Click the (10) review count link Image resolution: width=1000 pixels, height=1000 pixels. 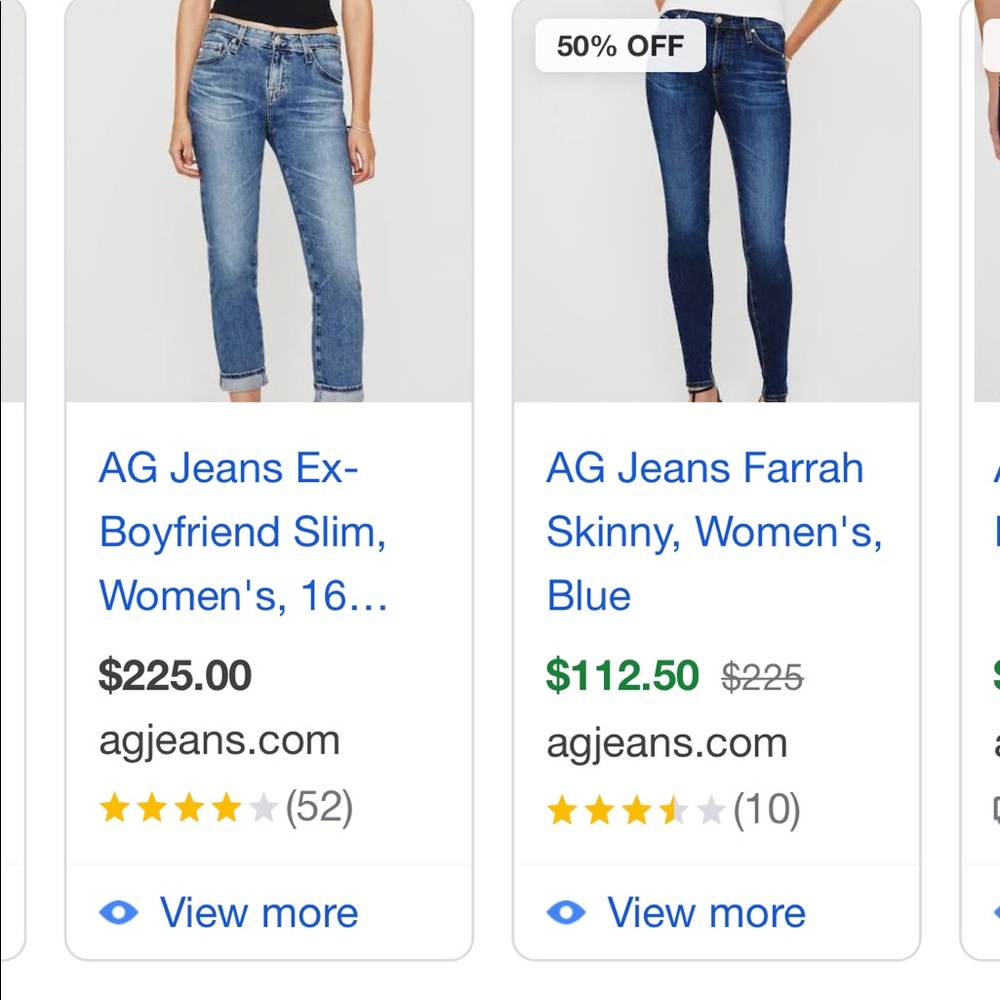tap(769, 810)
